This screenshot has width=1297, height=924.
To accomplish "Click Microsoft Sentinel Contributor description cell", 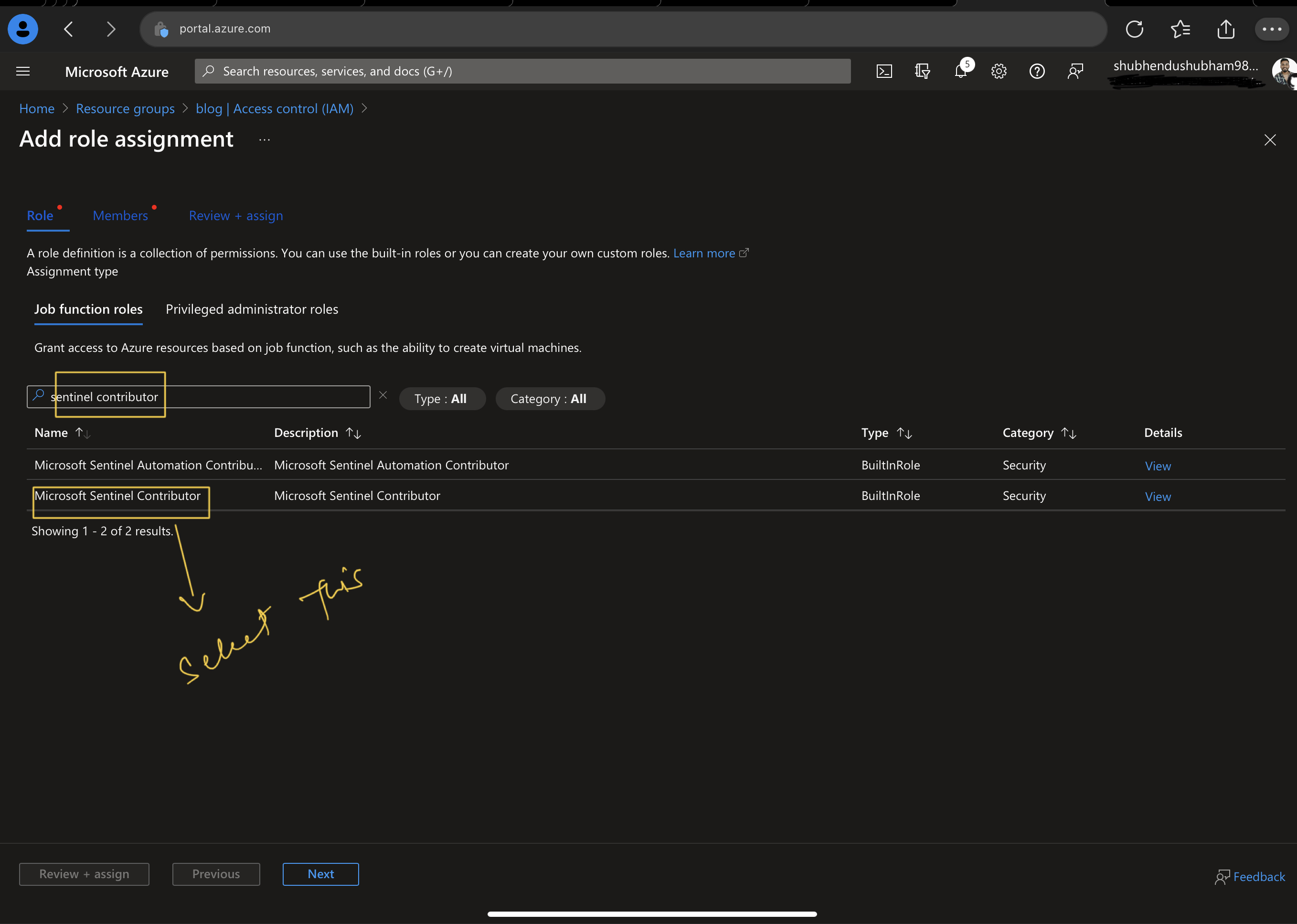I will [x=357, y=496].
